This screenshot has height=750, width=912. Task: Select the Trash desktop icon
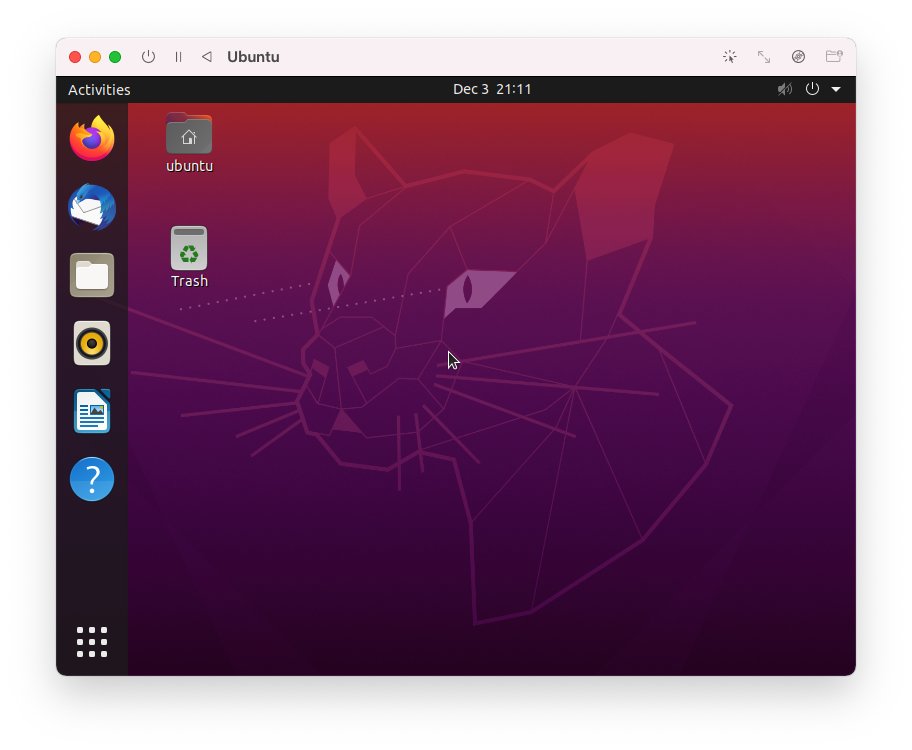[x=189, y=248]
